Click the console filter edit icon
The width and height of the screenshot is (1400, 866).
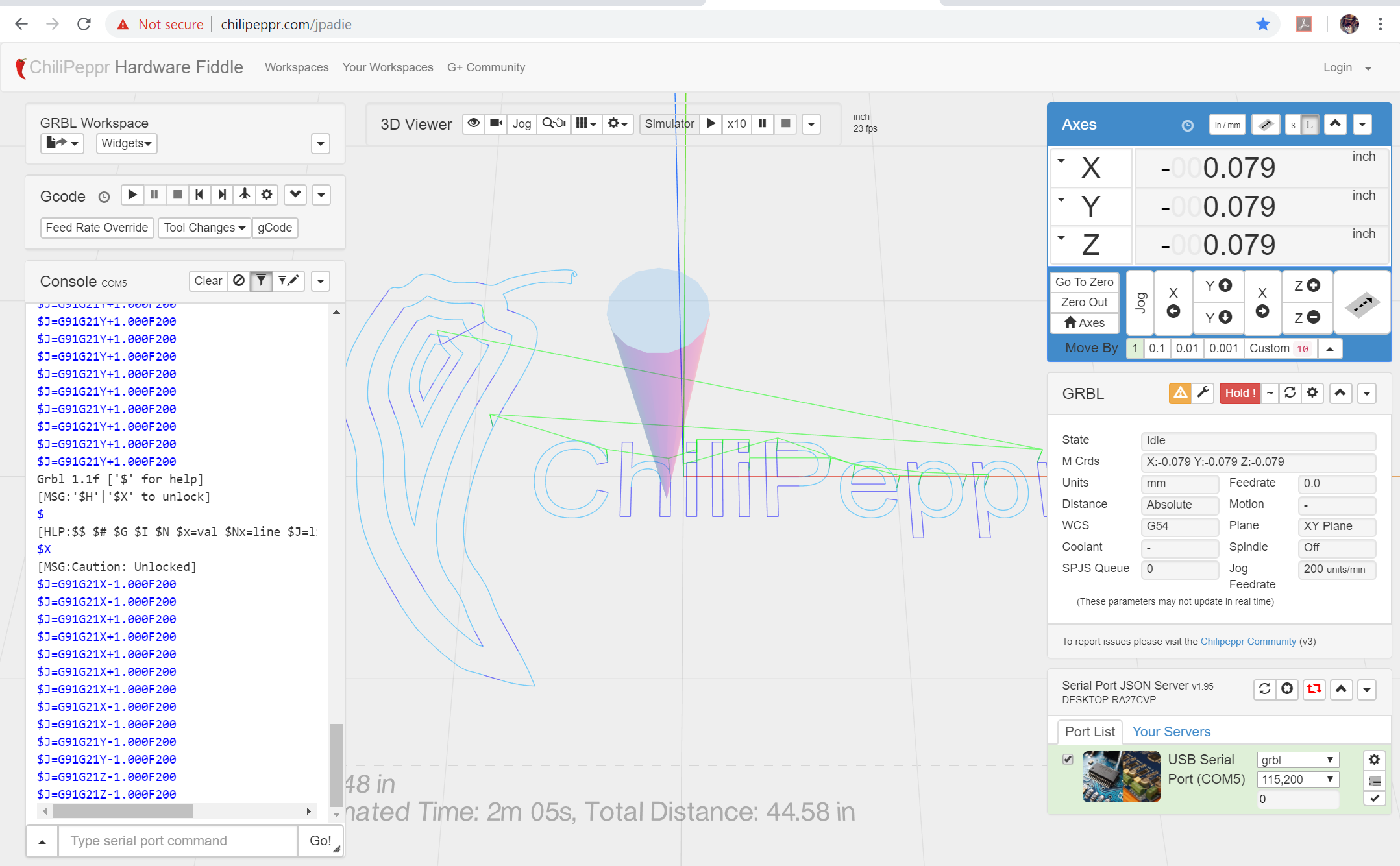click(288, 281)
